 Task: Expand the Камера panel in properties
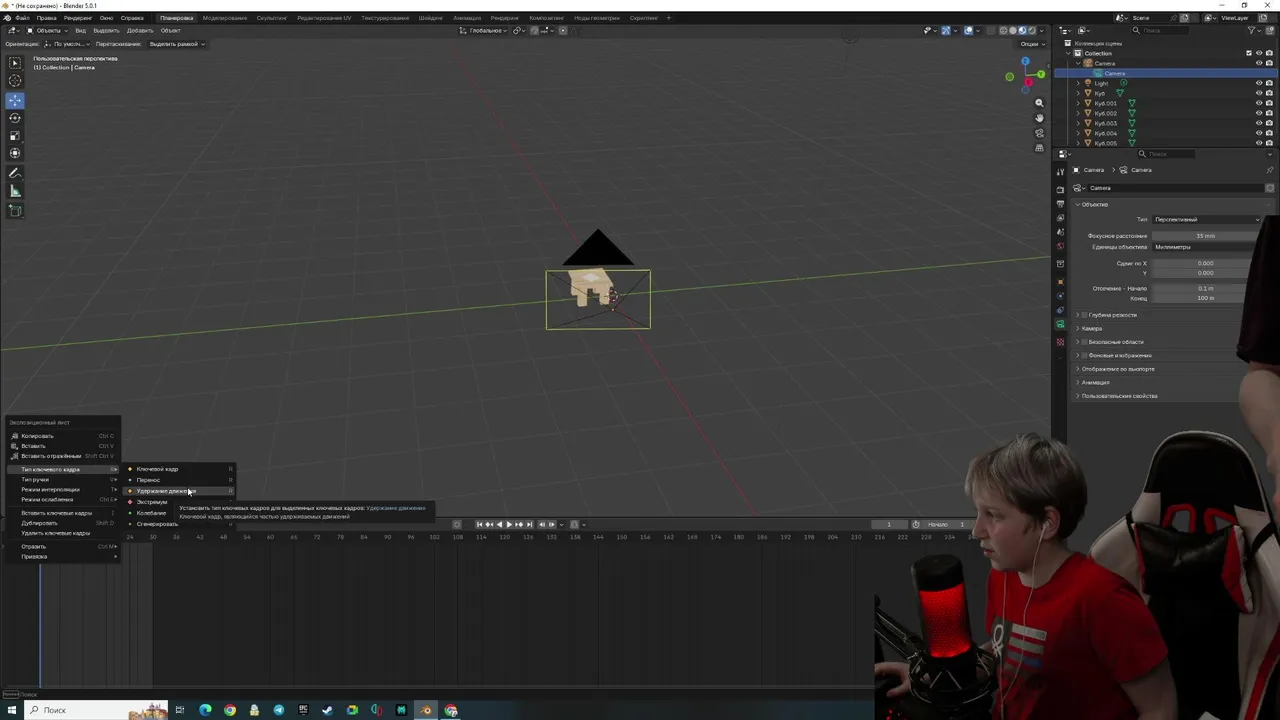click(1091, 328)
